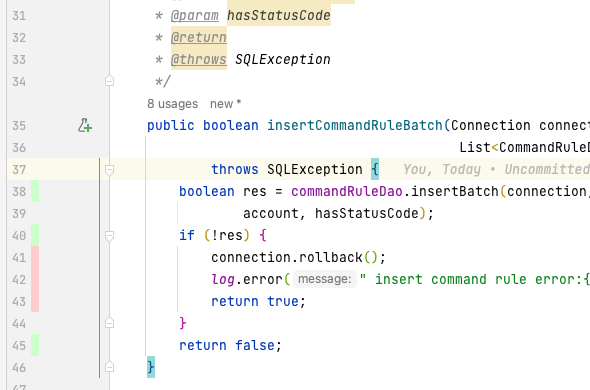Click the 'return true;' statement
The width and height of the screenshot is (590, 390).
point(259,301)
